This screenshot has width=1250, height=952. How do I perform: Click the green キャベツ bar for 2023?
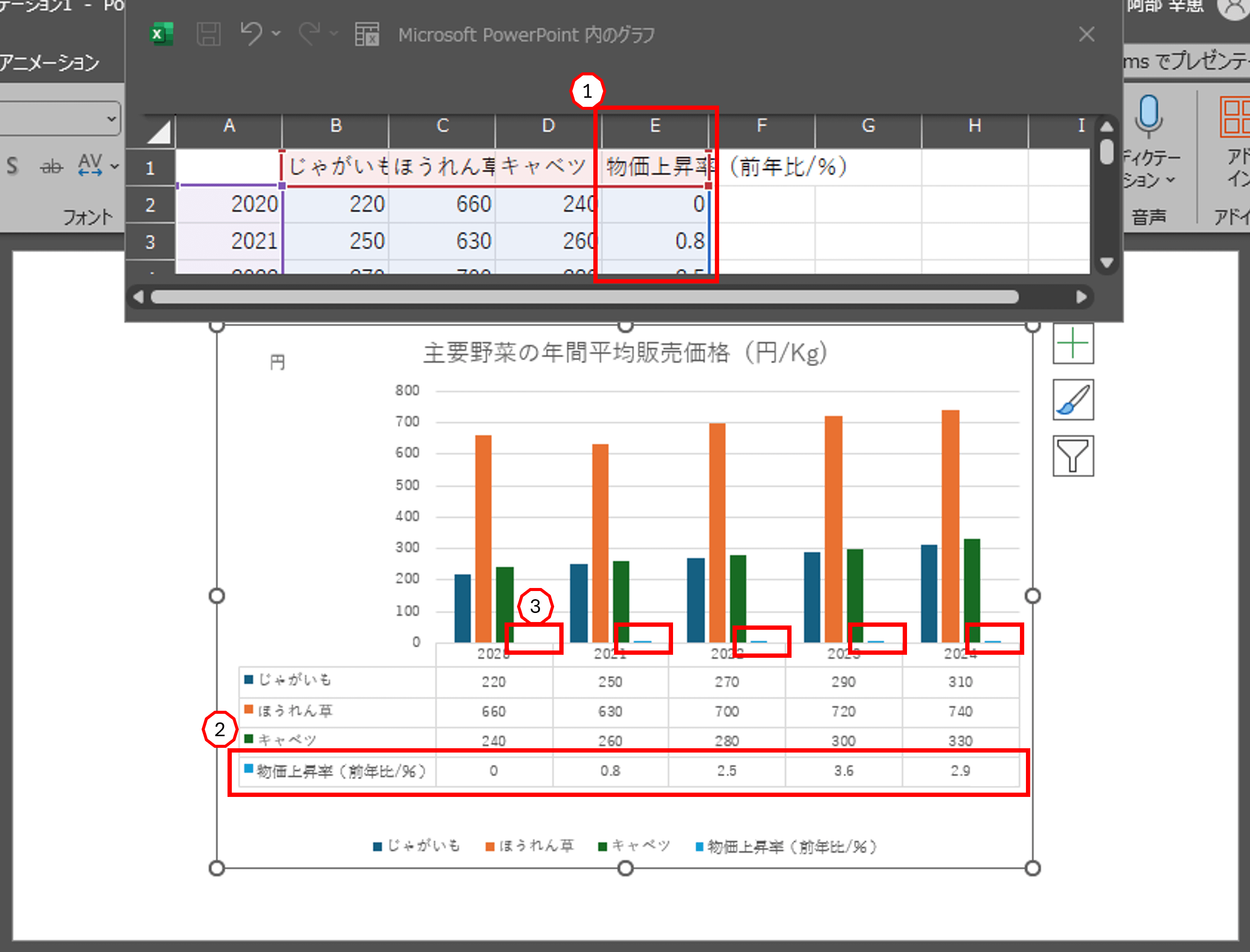855,596
